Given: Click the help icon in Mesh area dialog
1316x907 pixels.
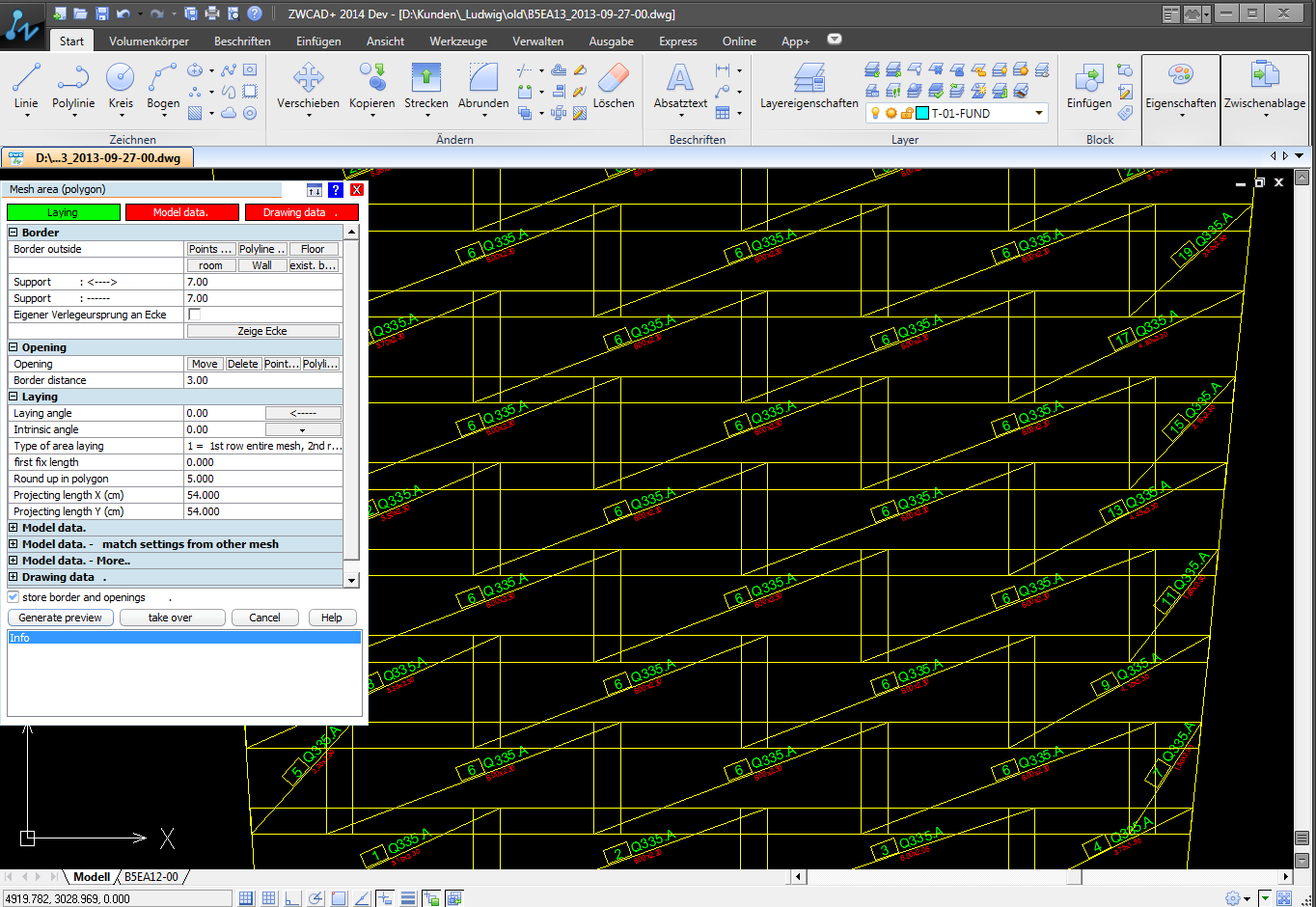Looking at the screenshot, I should [336, 190].
